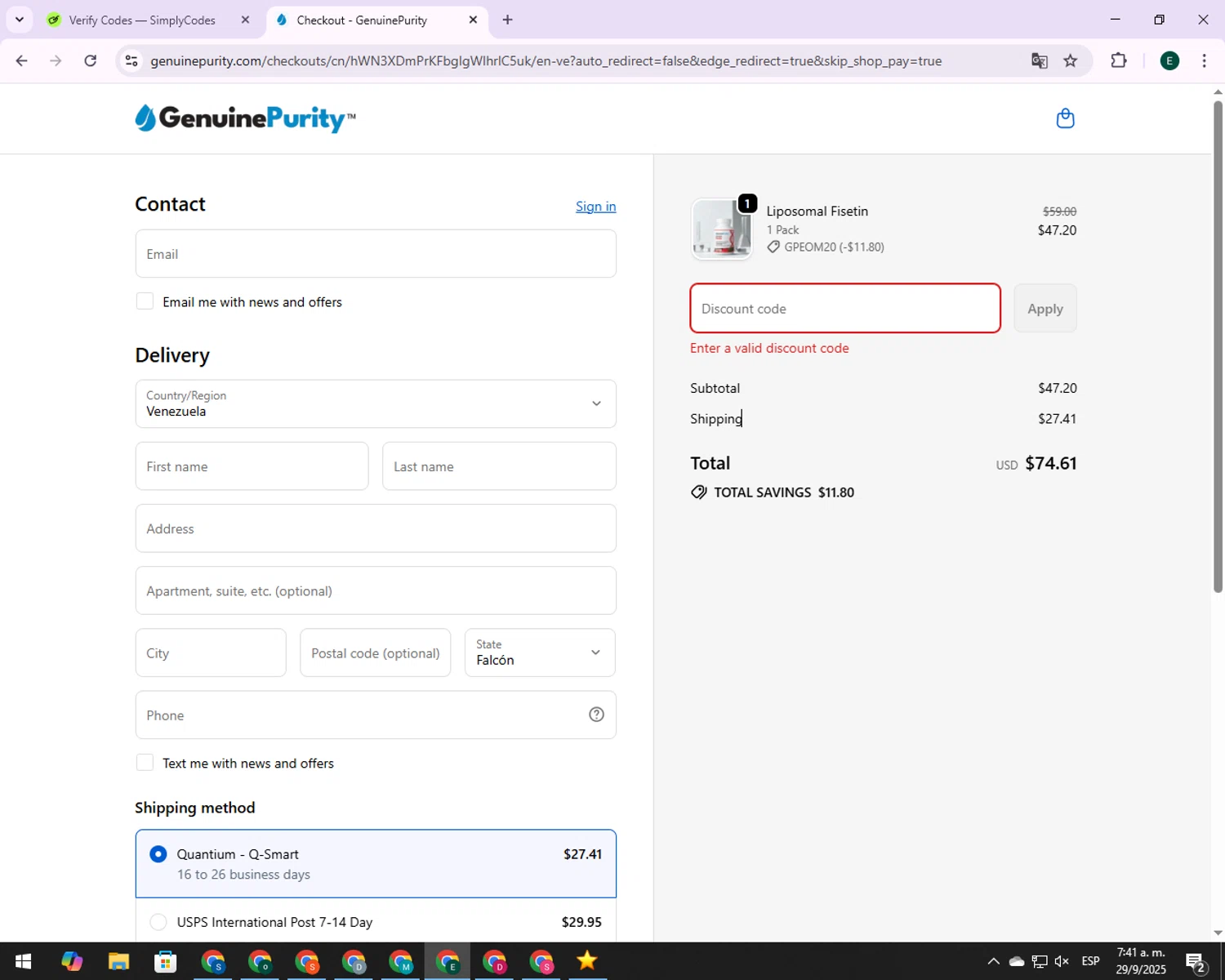Click the GPEOM20 discount tag icon
The height and width of the screenshot is (980, 1225).
773,247
